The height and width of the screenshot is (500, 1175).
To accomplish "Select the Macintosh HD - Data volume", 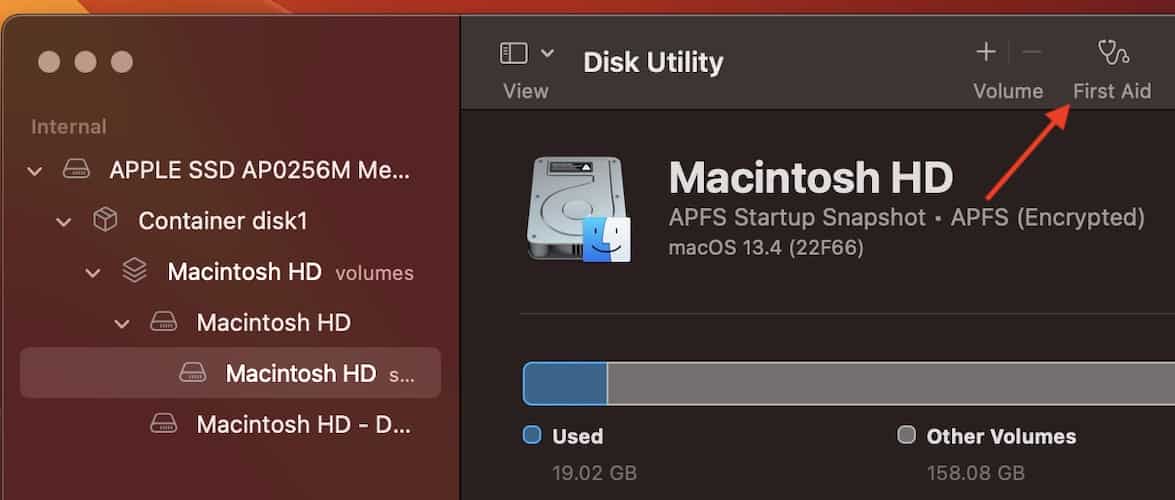I will point(303,424).
